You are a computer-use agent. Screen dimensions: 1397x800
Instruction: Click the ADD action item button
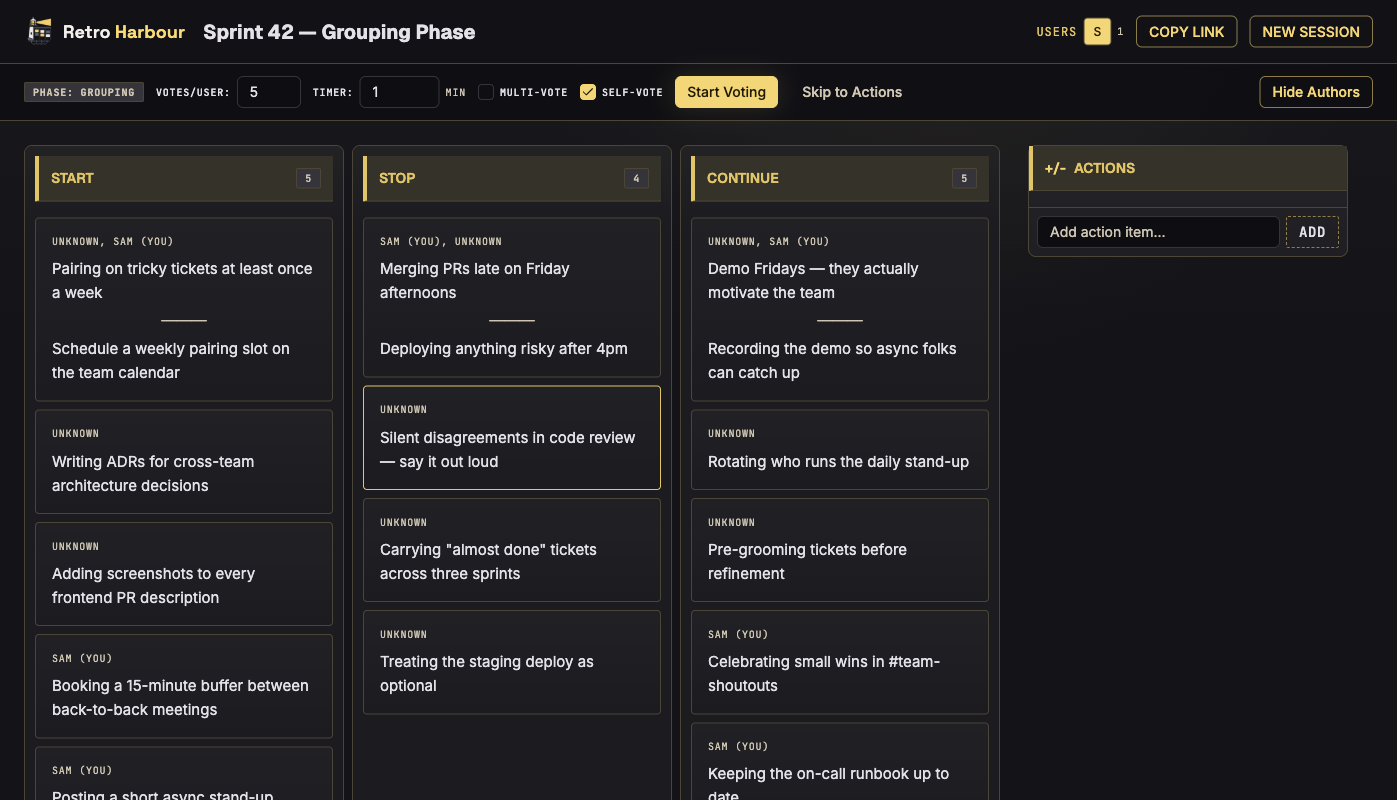tap(1312, 232)
